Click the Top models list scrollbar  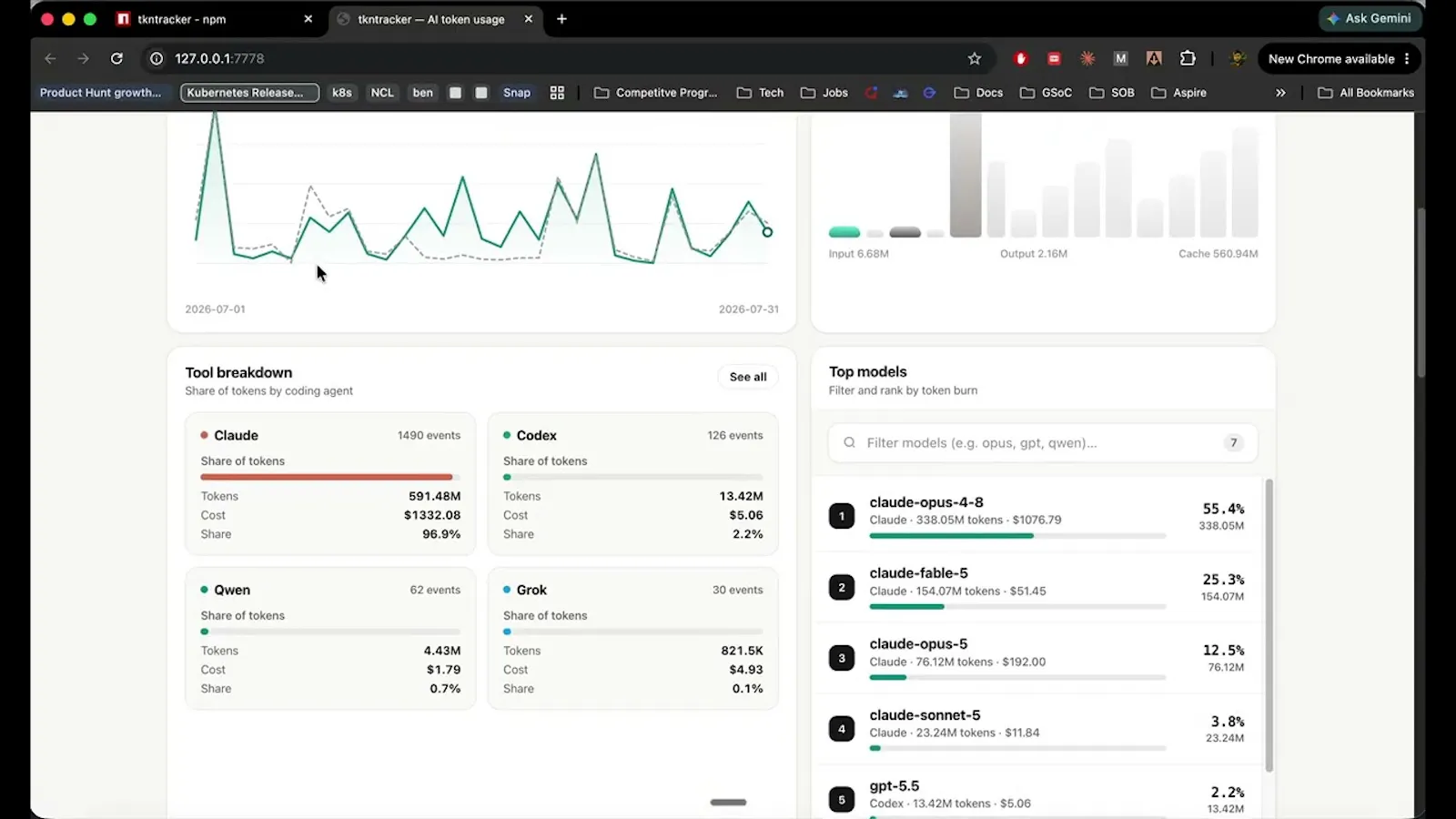click(x=1269, y=626)
